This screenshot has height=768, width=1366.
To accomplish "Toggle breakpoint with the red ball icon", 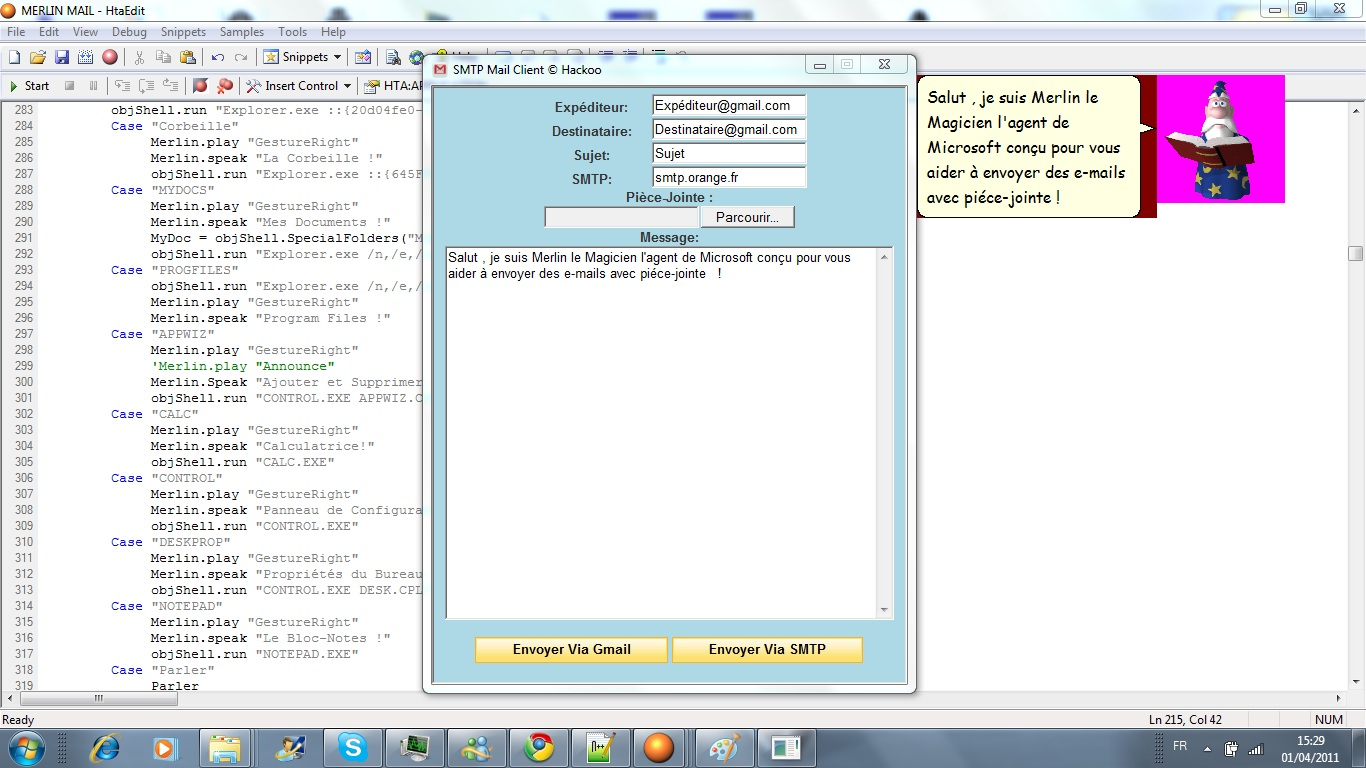I will 200,86.
